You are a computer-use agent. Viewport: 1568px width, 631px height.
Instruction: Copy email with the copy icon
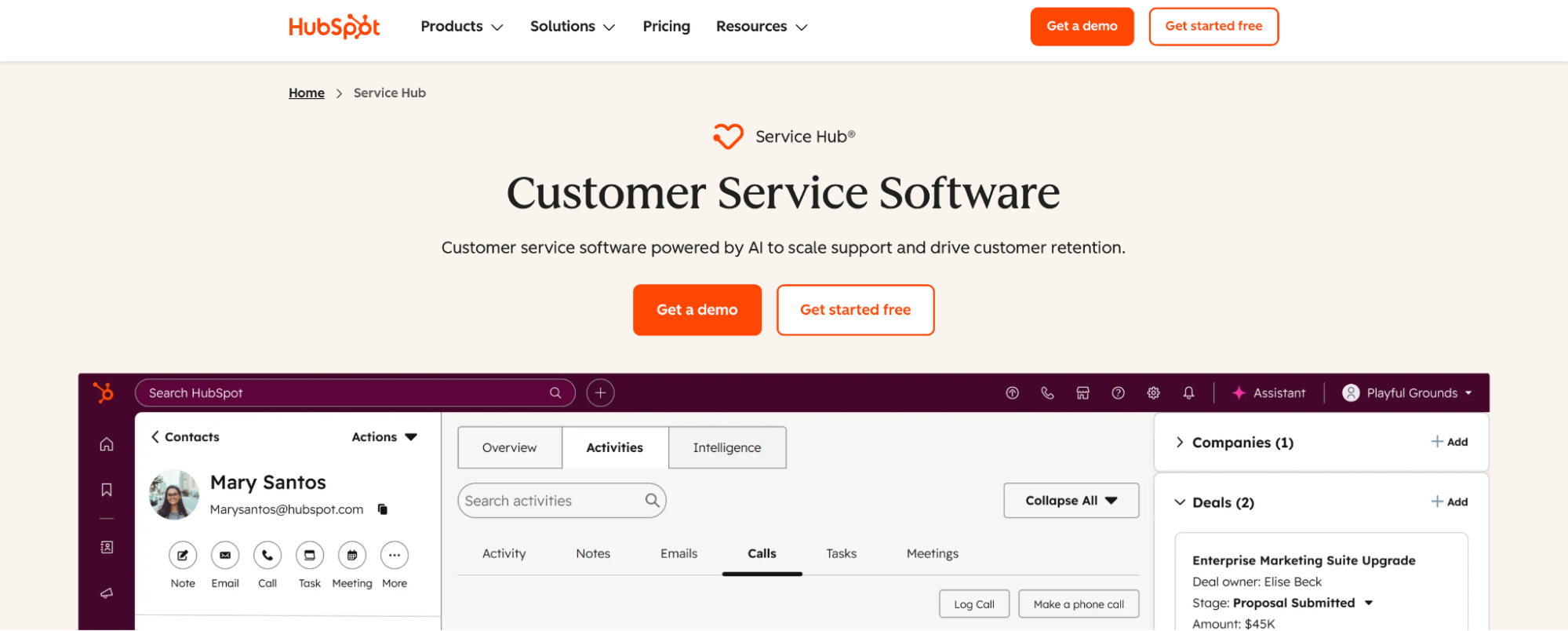click(383, 509)
